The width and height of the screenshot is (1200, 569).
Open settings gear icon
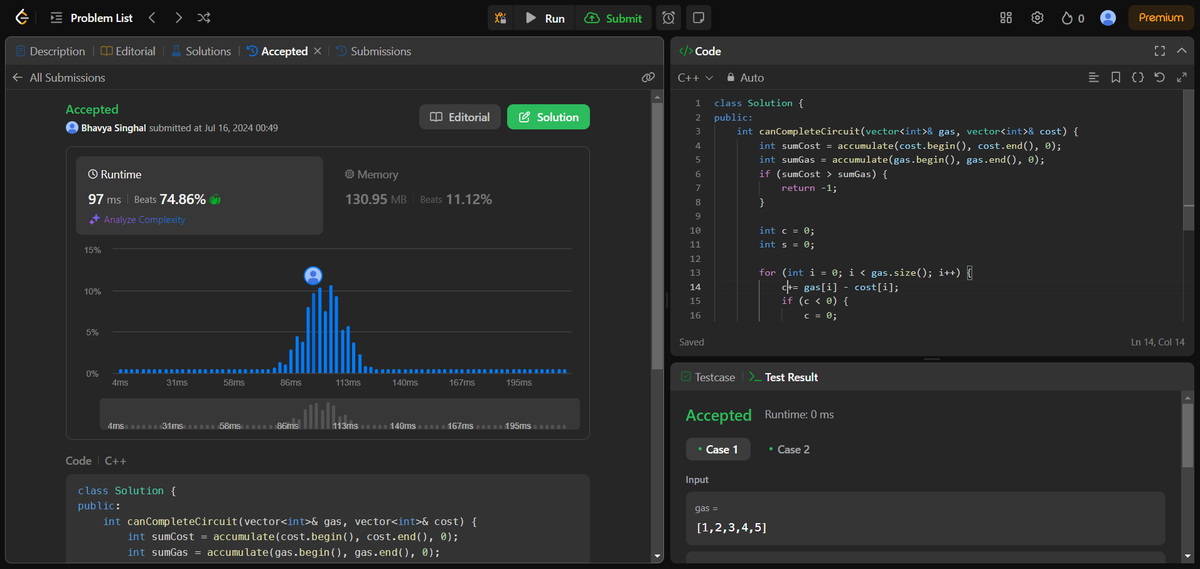click(1038, 18)
